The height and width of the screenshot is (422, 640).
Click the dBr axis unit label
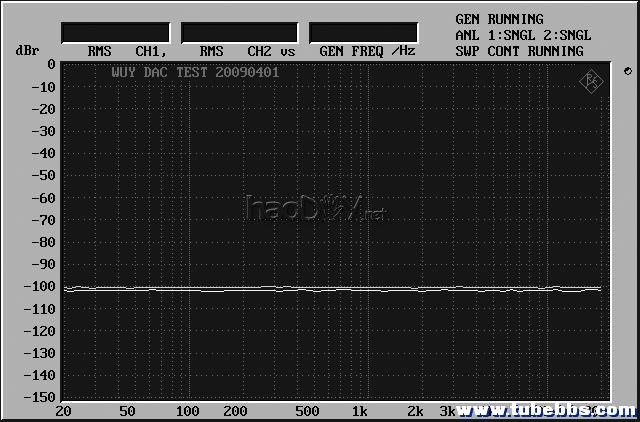coord(26,50)
